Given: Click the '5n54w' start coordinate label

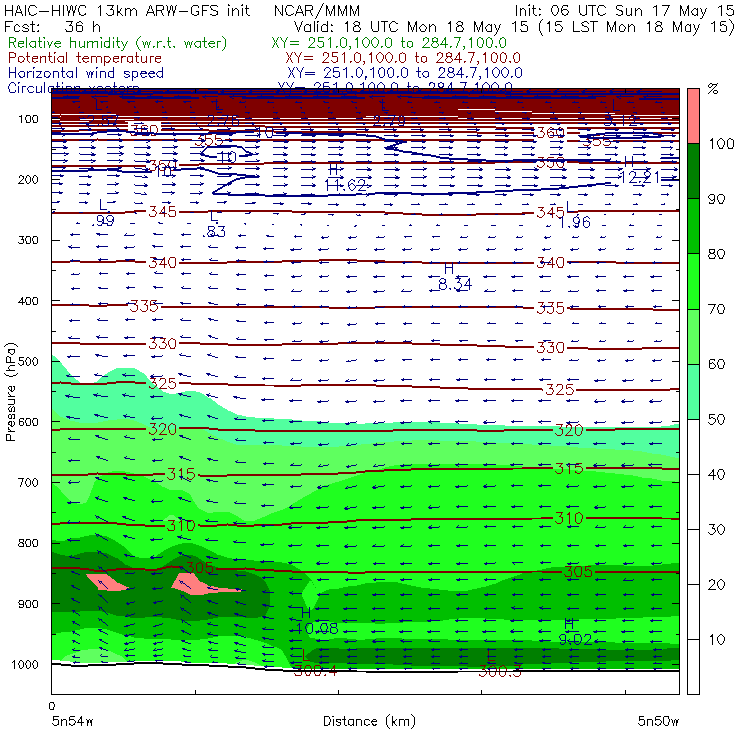Looking at the screenshot, I should (x=73, y=721).
